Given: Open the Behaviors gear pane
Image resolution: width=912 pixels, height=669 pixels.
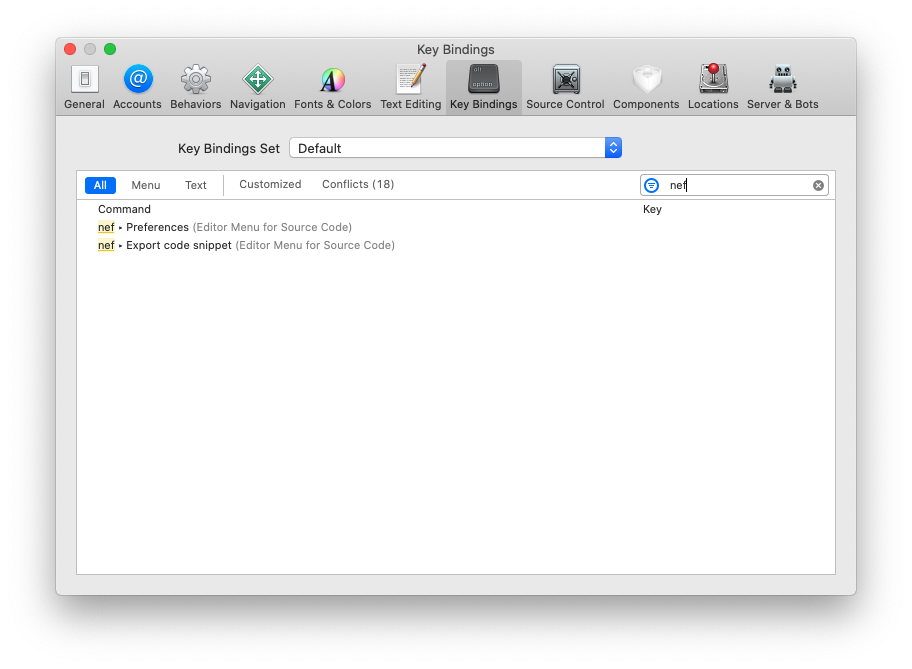Looking at the screenshot, I should pos(195,87).
